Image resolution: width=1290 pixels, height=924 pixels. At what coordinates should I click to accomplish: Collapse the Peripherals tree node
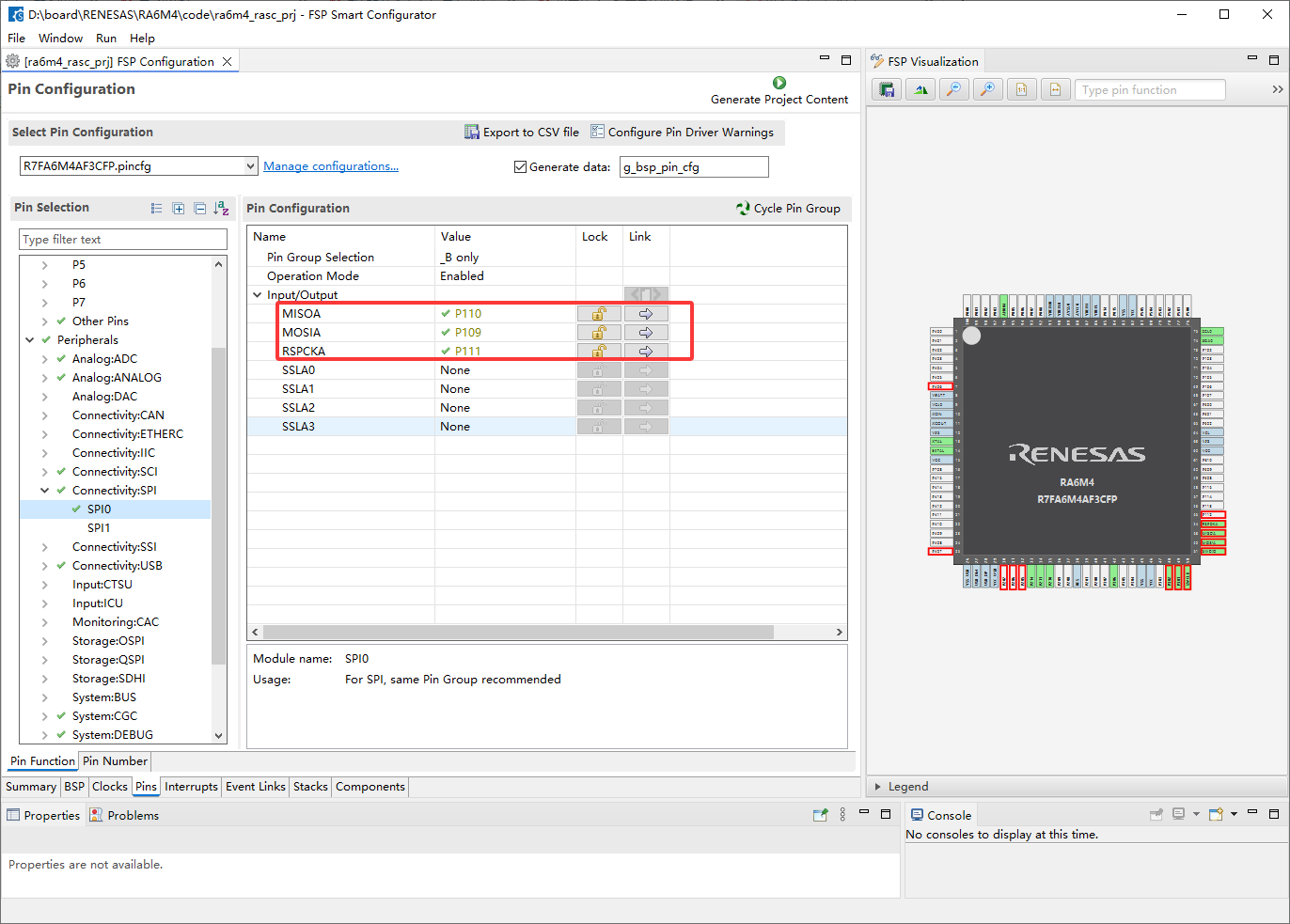(x=30, y=339)
